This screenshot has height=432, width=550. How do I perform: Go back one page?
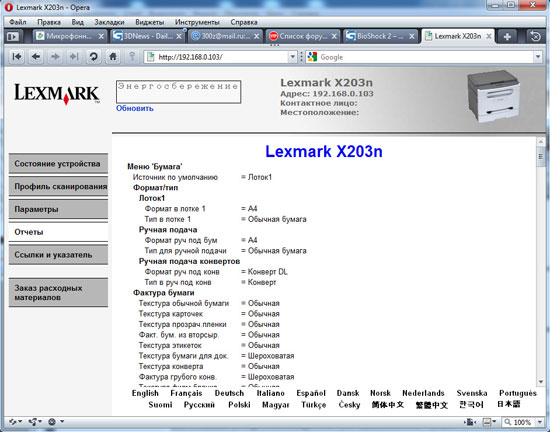pyautogui.click(x=36, y=56)
